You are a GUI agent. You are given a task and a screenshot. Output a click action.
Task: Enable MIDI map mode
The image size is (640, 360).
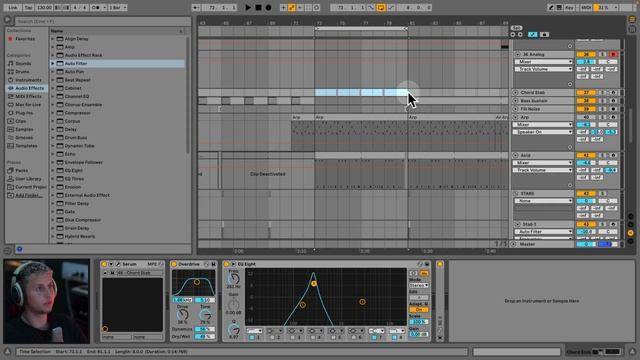(x=586, y=7)
